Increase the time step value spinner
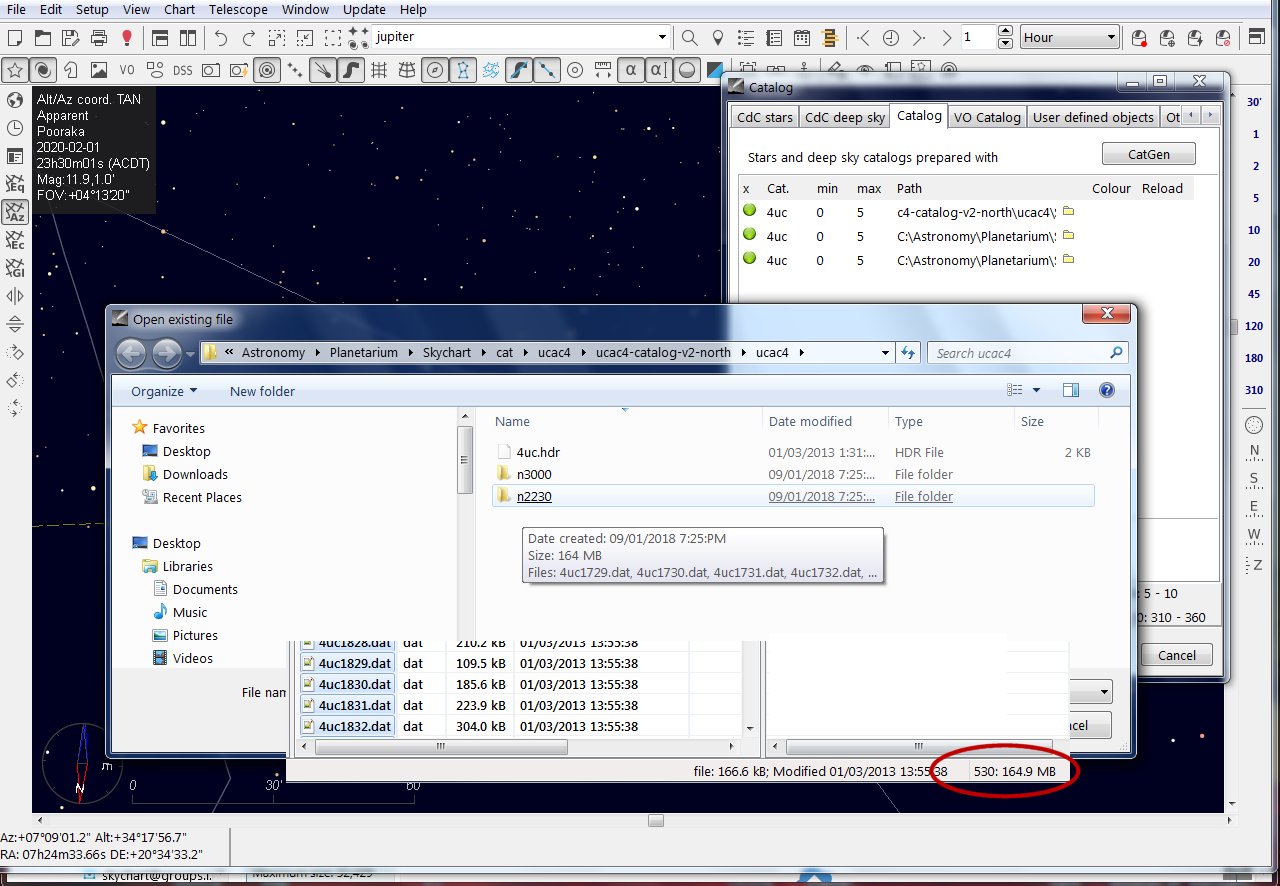1280x886 pixels. coord(1006,32)
